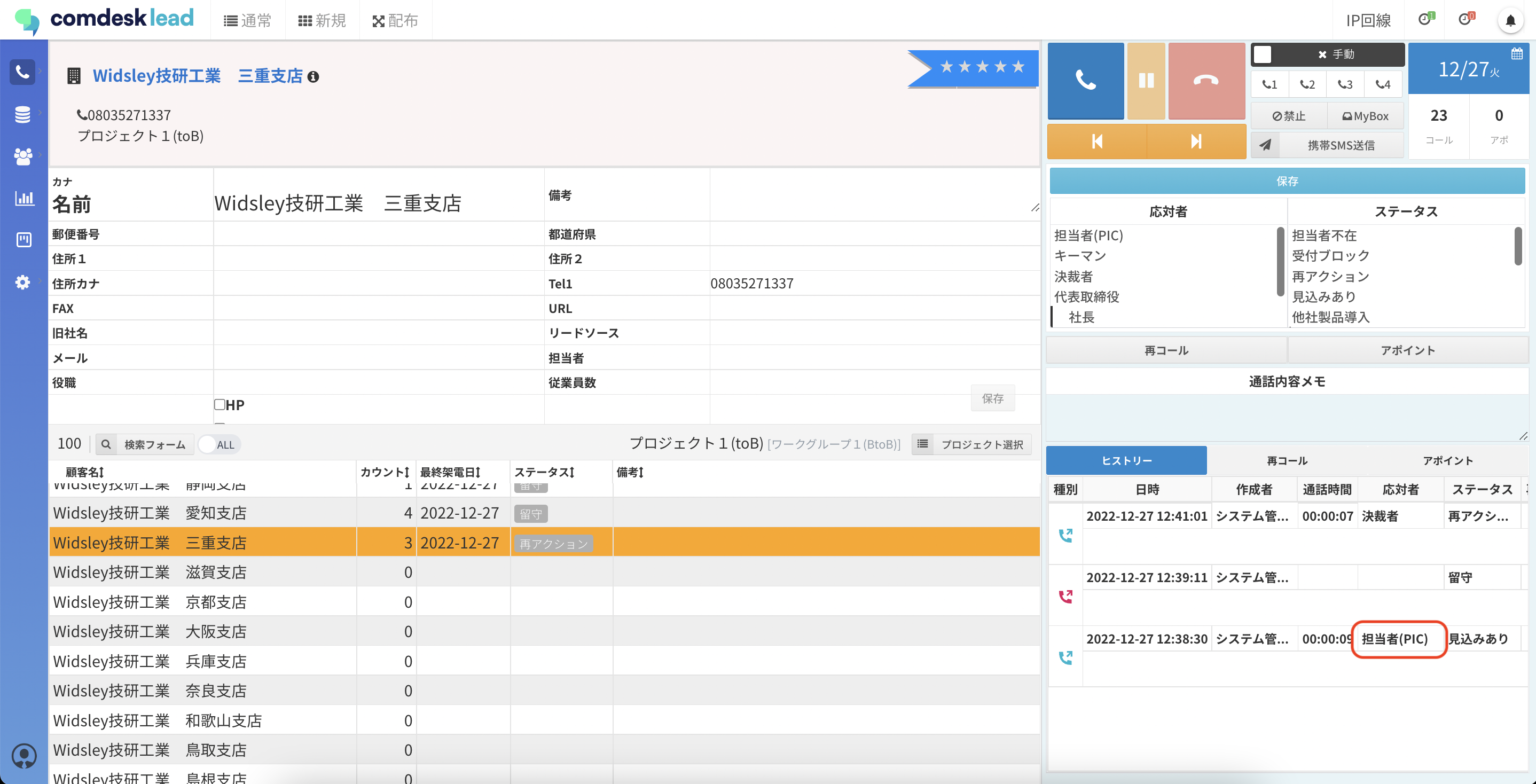The width and height of the screenshot is (1536, 784).
Task: Switch to the 再コール history tab
Action: tap(1287, 461)
